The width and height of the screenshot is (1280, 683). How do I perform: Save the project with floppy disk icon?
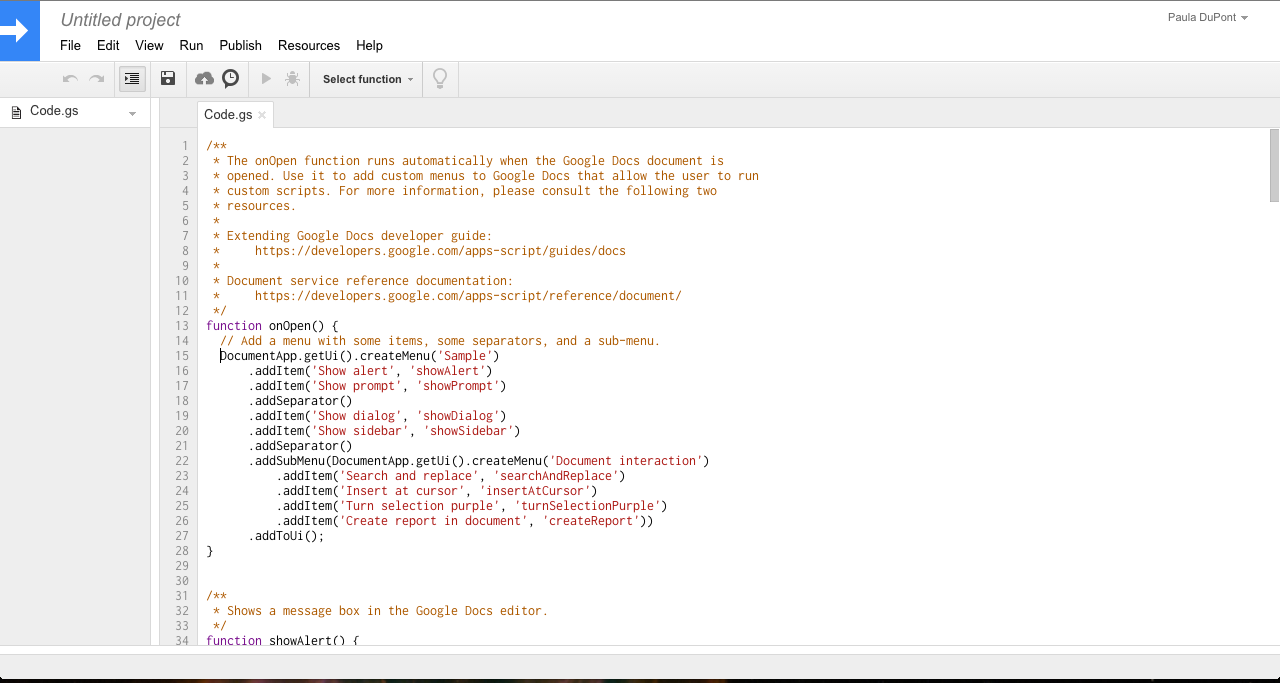click(x=168, y=79)
